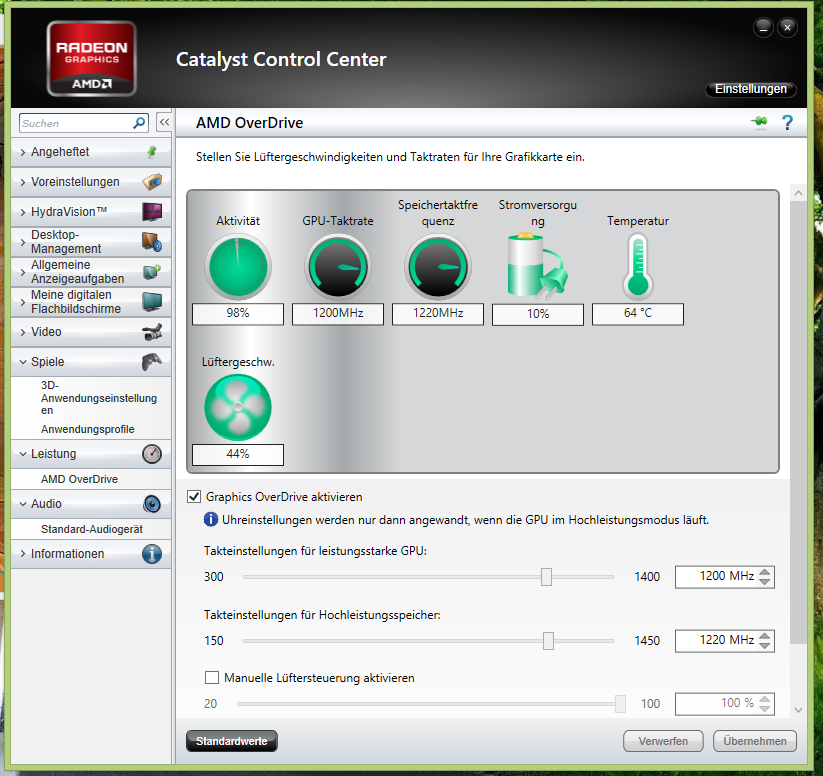Click the Speichertaktfrequenz gauge dial

tap(438, 267)
